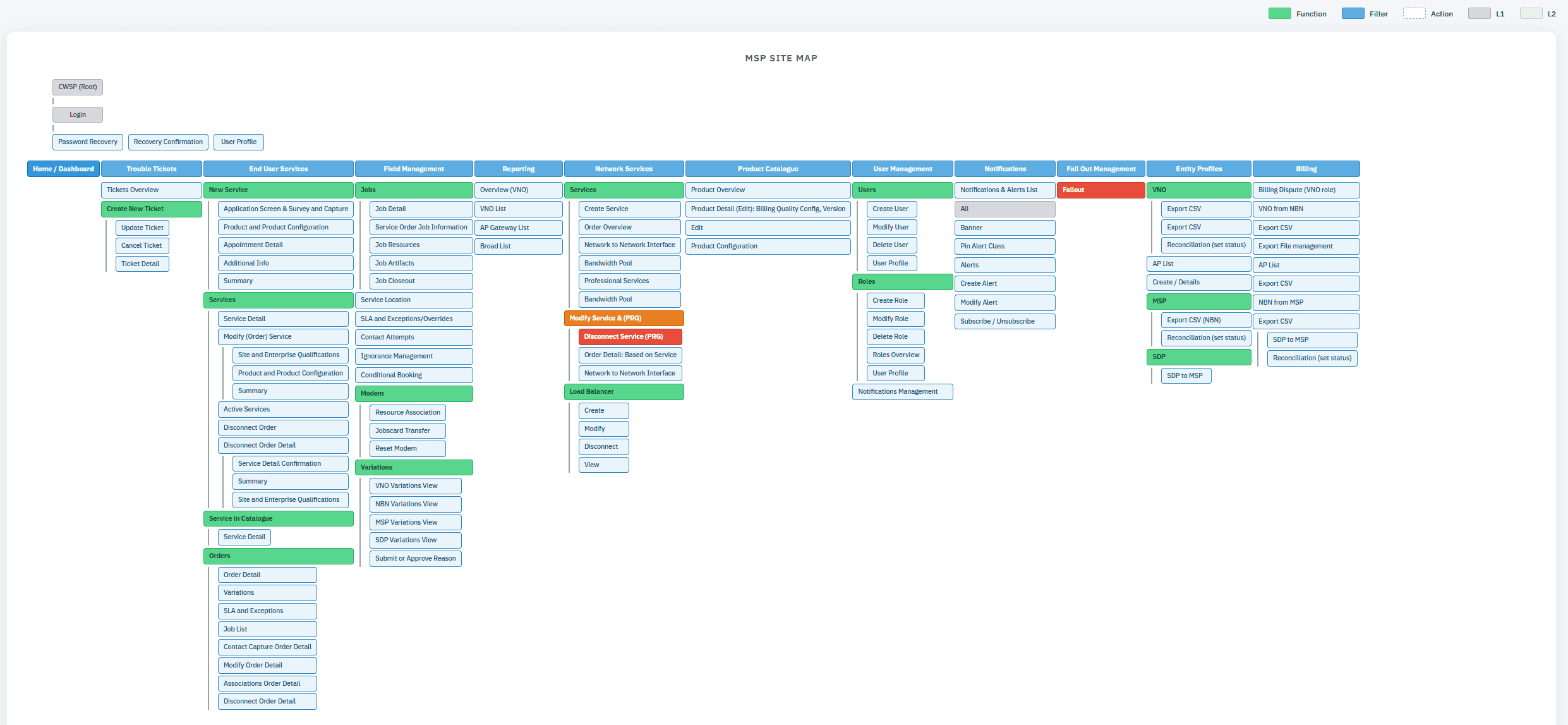
Task: Select the green Create New Ticket function
Action: point(151,209)
